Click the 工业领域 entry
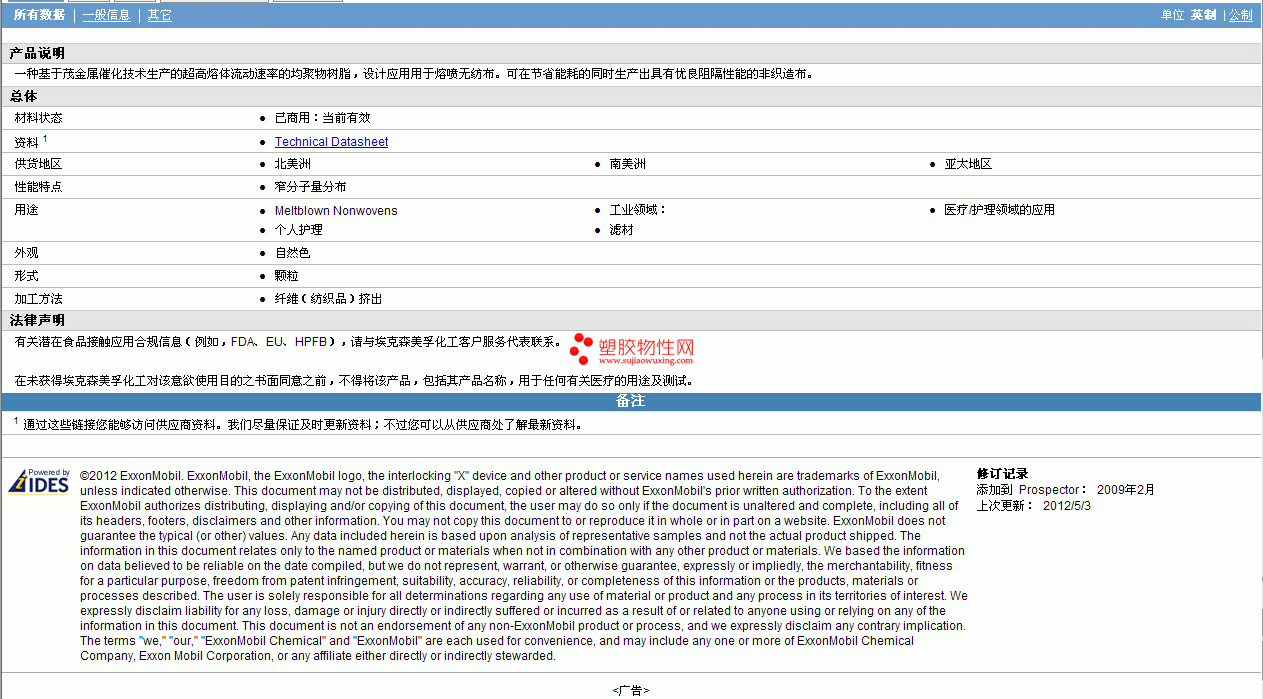Viewport: 1263px width, 699px height. [x=638, y=210]
